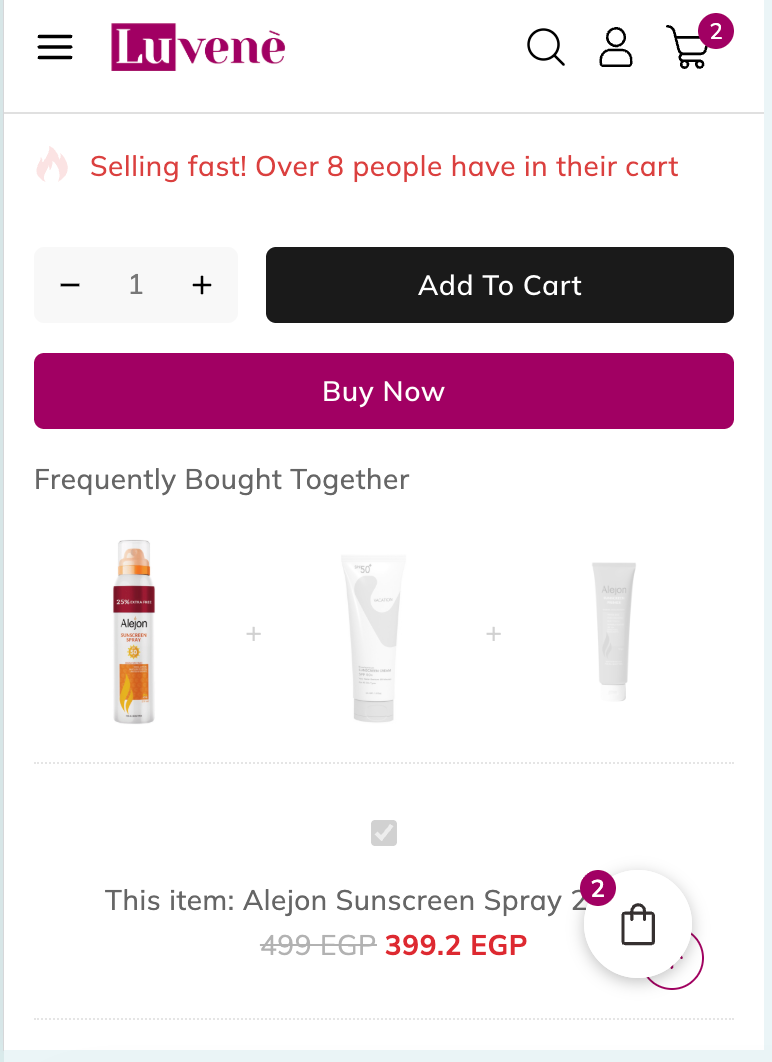Image resolution: width=772 pixels, height=1062 pixels.
Task: Open the floating shopping bag button
Action: click(638, 924)
